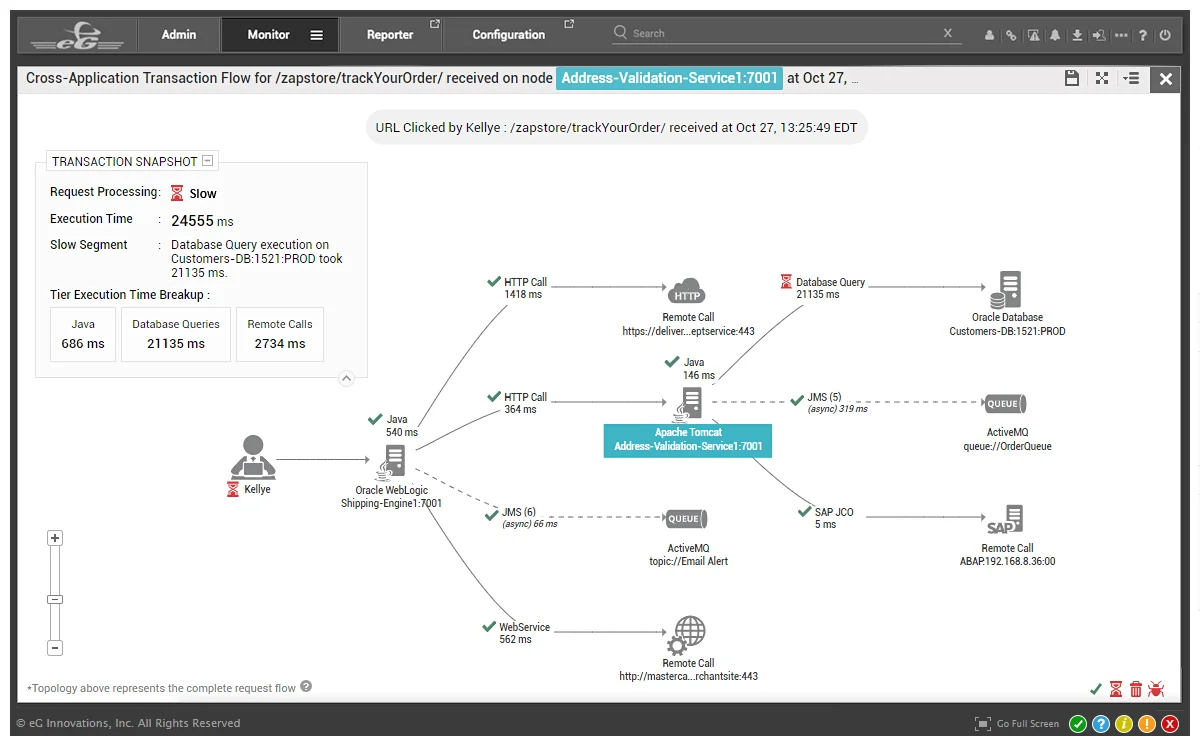Click the orange exclamation status circle
The width and height of the screenshot is (1200, 746).
coord(1147,724)
